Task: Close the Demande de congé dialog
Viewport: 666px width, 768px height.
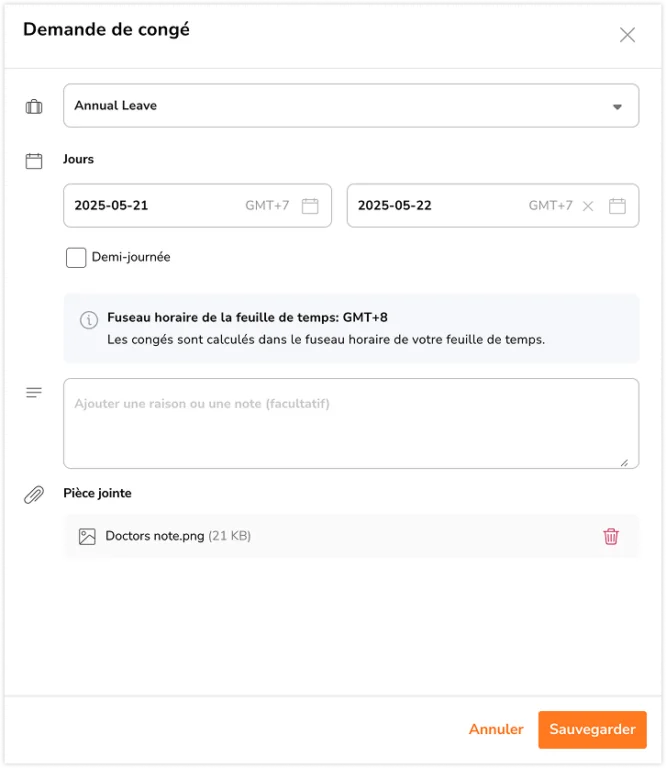Action: pos(627,35)
